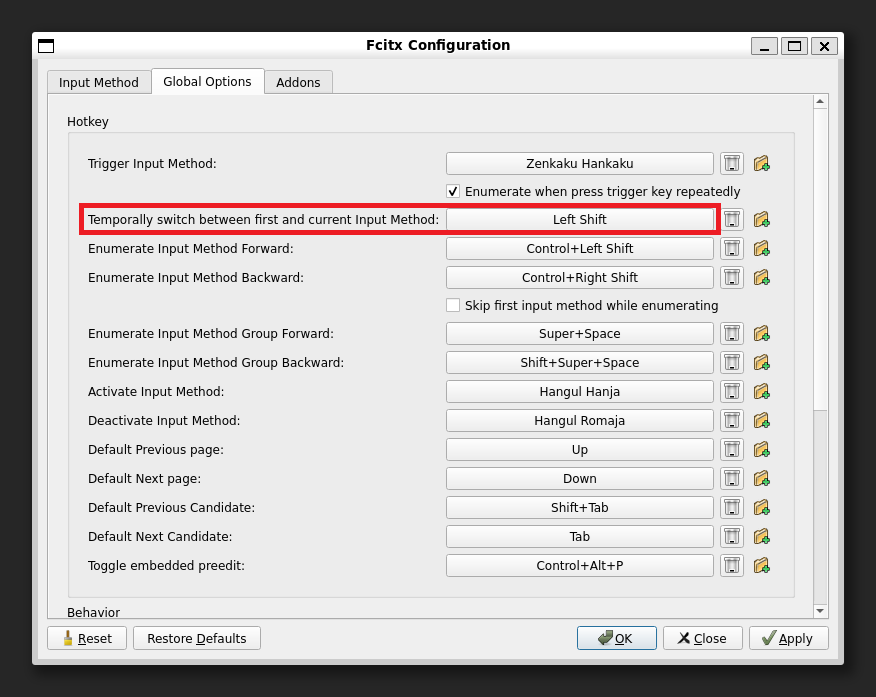Enable Skip first input method while enumerating
The width and height of the screenshot is (876, 697).
coord(453,305)
